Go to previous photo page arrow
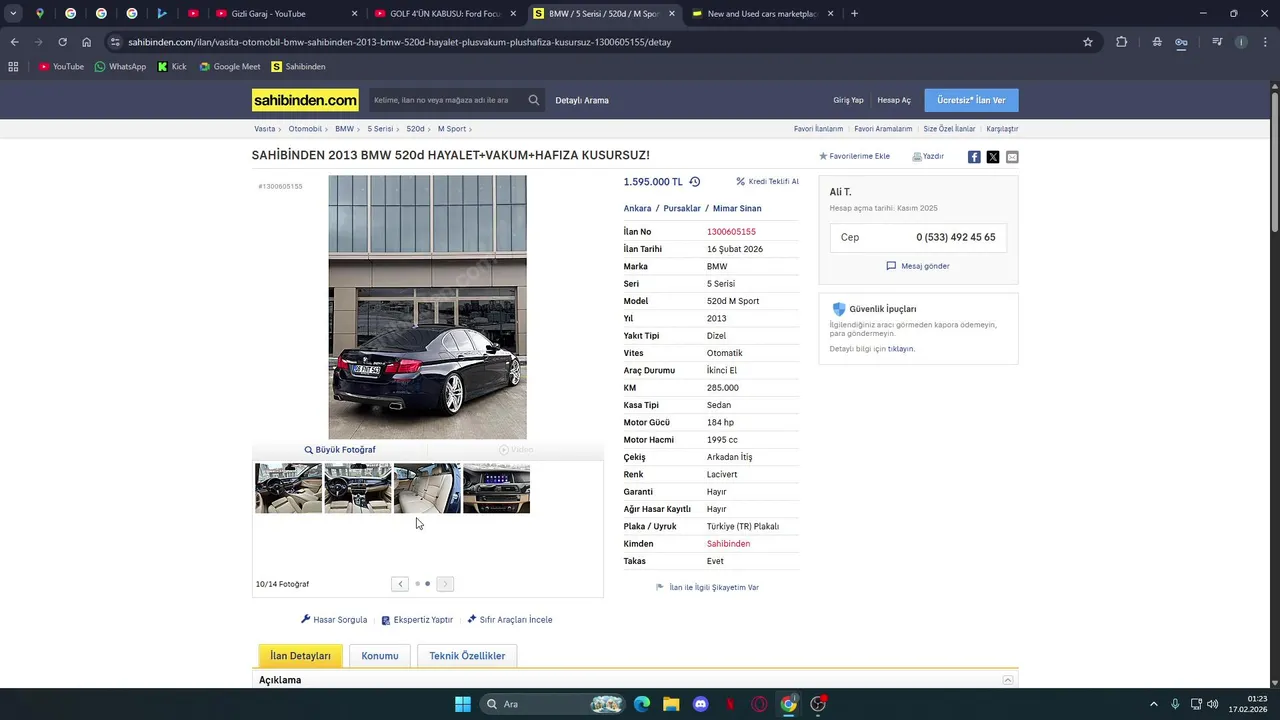The width and height of the screenshot is (1280, 720). pyautogui.click(x=400, y=584)
